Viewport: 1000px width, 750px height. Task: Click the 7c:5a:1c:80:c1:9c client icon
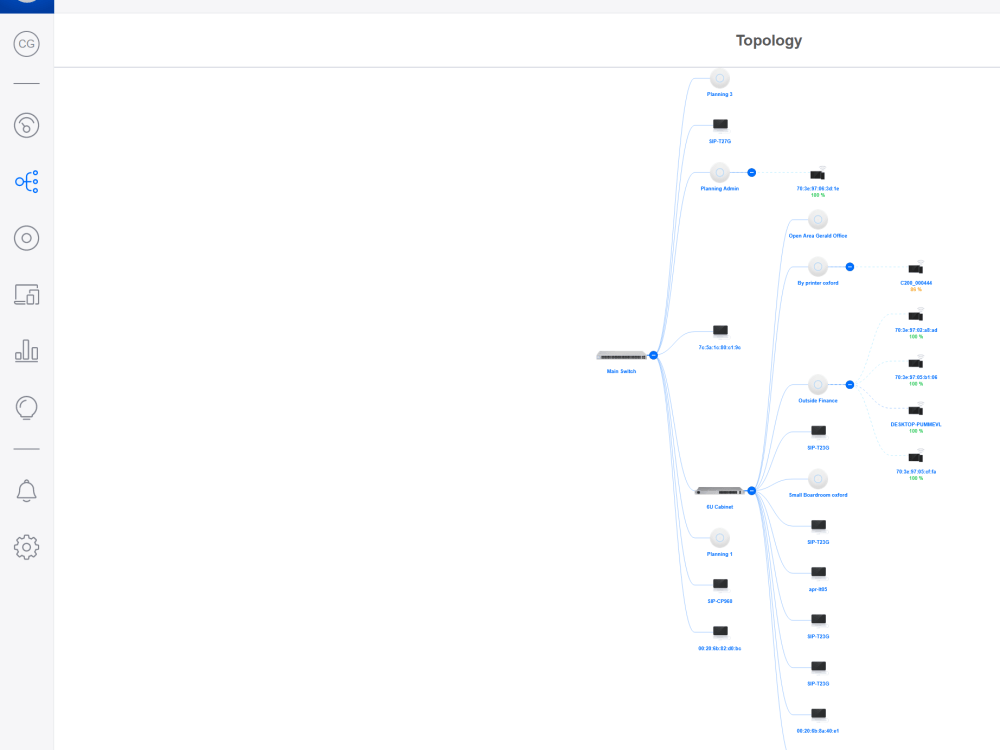(x=720, y=330)
